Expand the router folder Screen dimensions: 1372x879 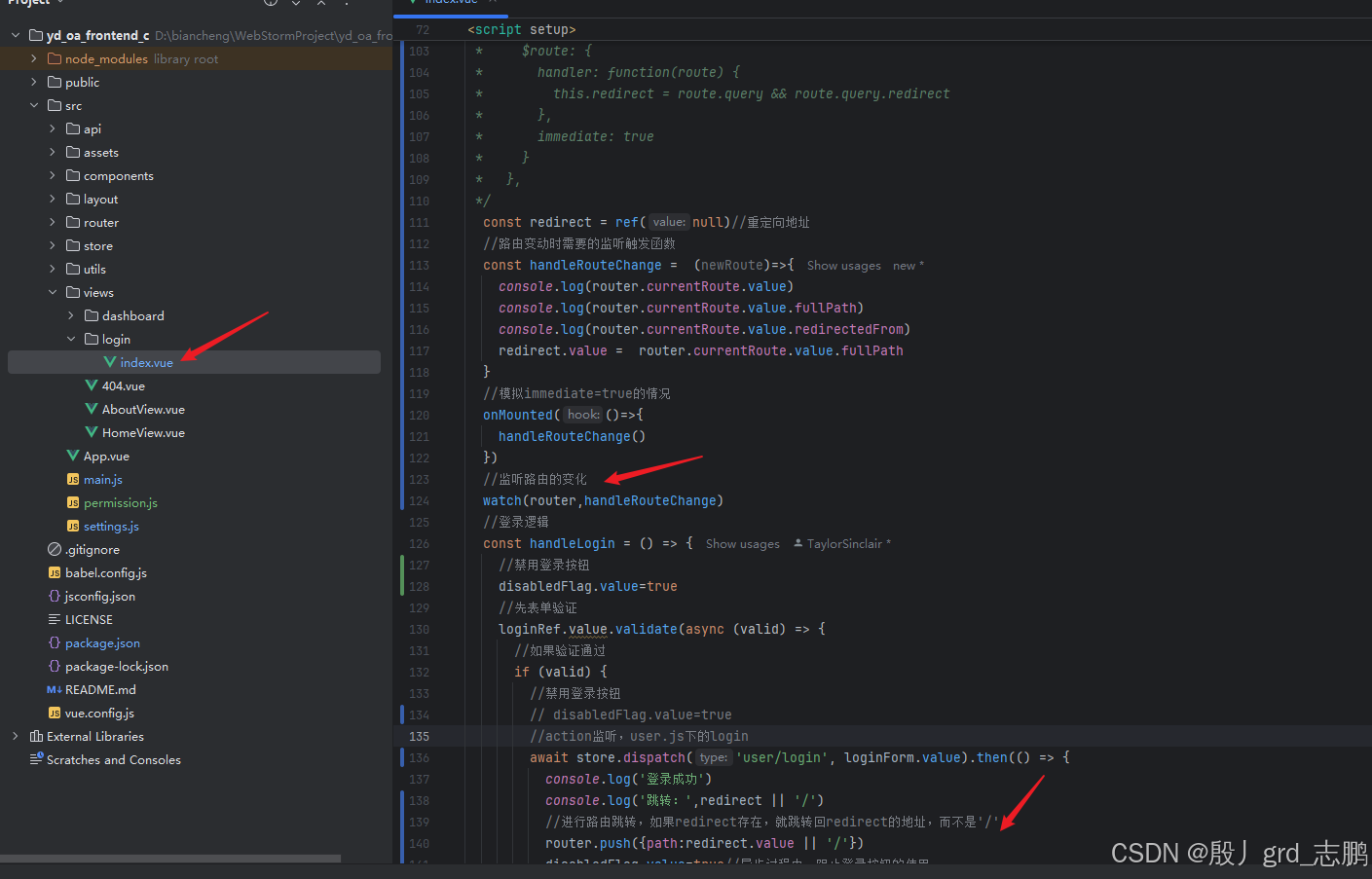pos(53,223)
